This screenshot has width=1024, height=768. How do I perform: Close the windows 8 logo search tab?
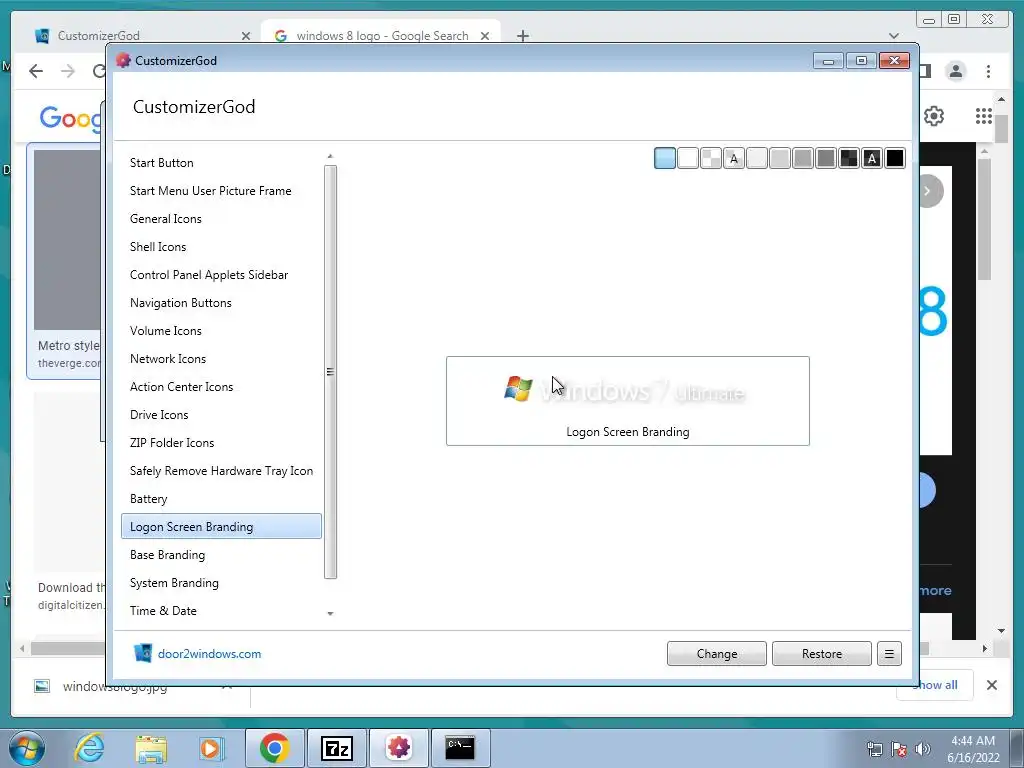point(485,36)
